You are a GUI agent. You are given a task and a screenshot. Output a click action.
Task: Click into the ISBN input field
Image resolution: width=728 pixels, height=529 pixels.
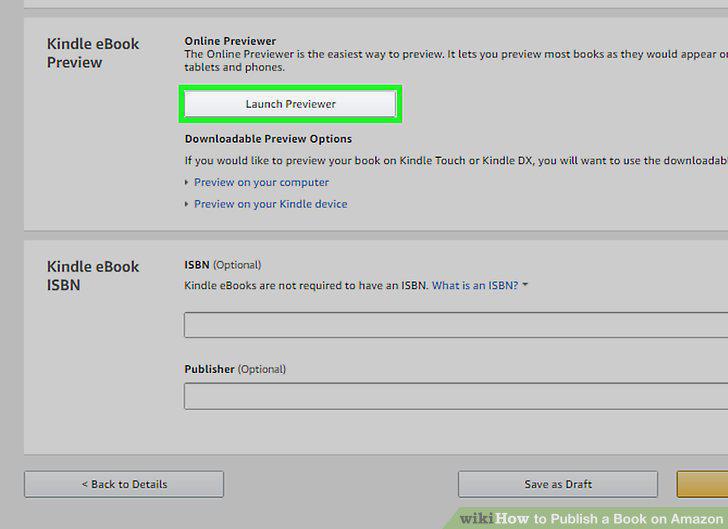[x=456, y=325]
